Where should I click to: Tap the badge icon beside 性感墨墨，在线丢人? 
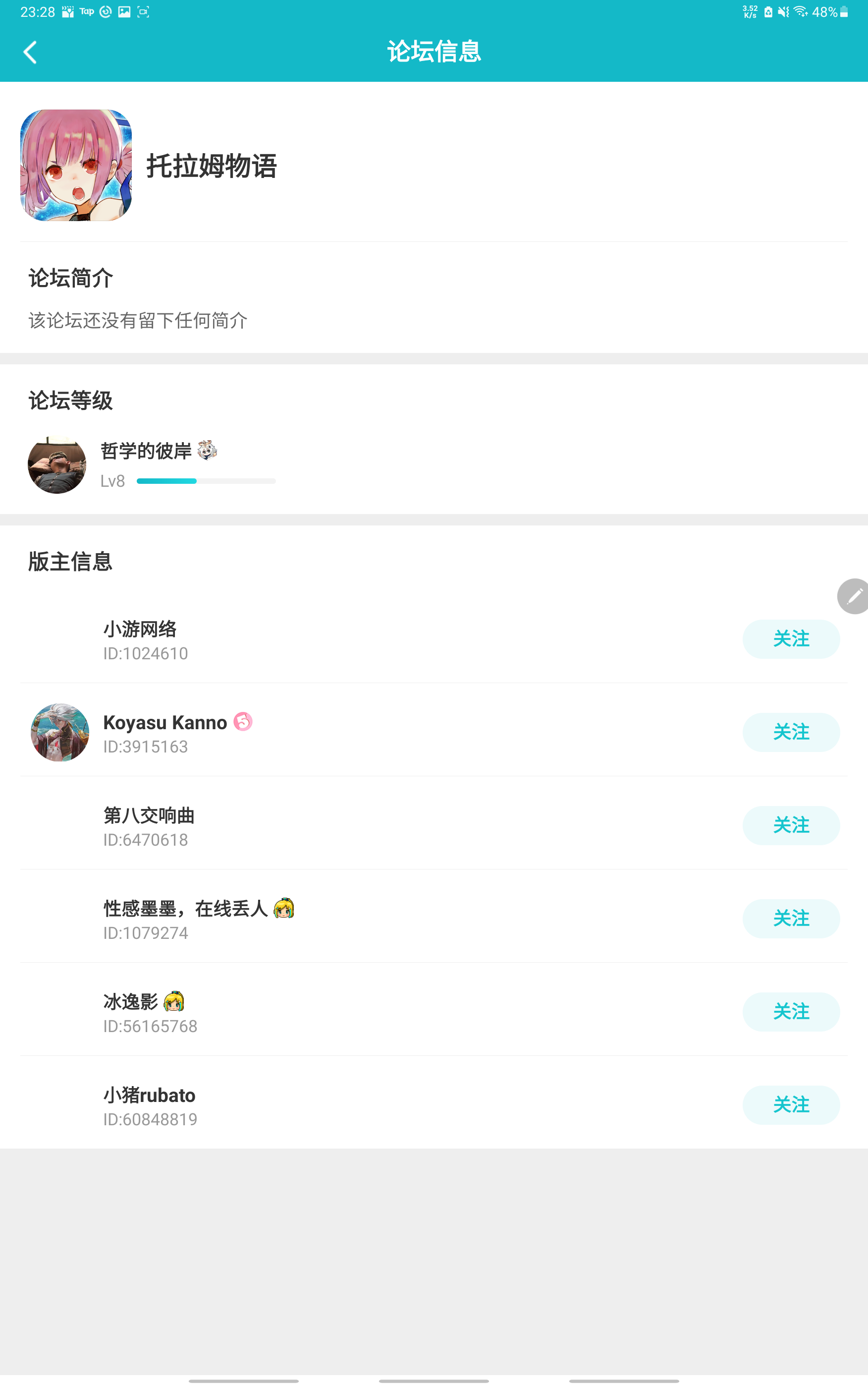click(283, 908)
